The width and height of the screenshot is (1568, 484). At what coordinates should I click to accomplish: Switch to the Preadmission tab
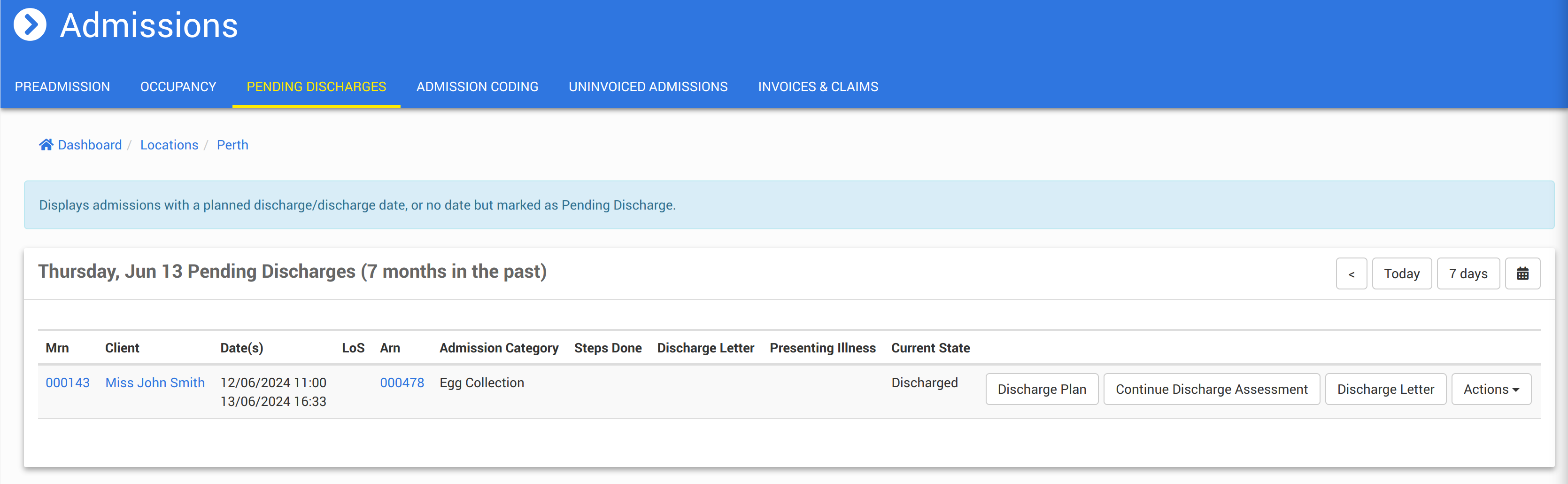click(62, 87)
